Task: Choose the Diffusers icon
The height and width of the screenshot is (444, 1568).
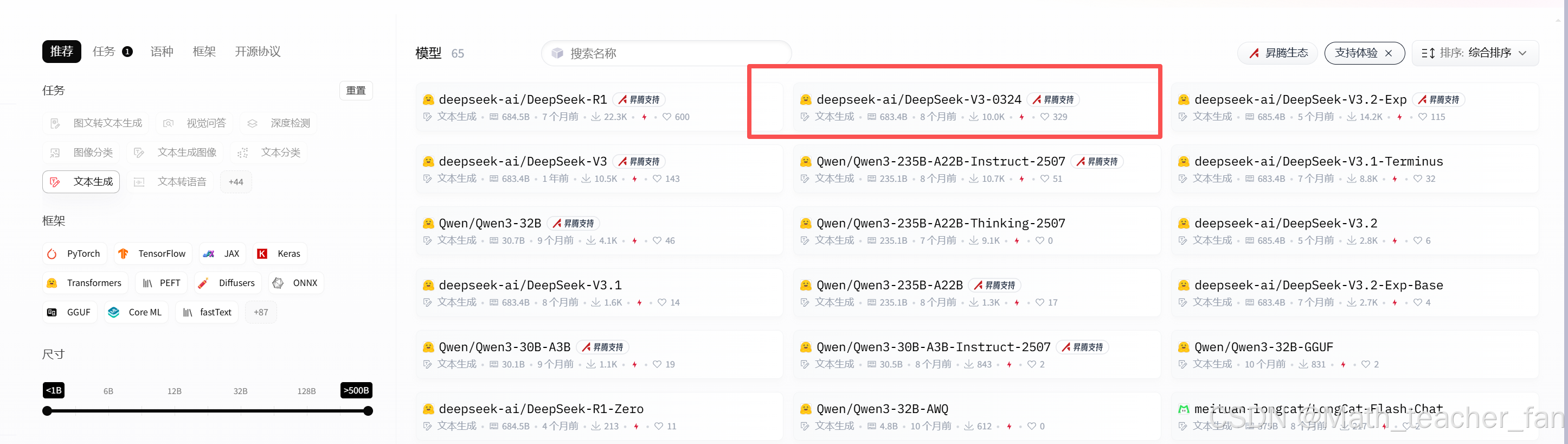Action: tap(204, 283)
